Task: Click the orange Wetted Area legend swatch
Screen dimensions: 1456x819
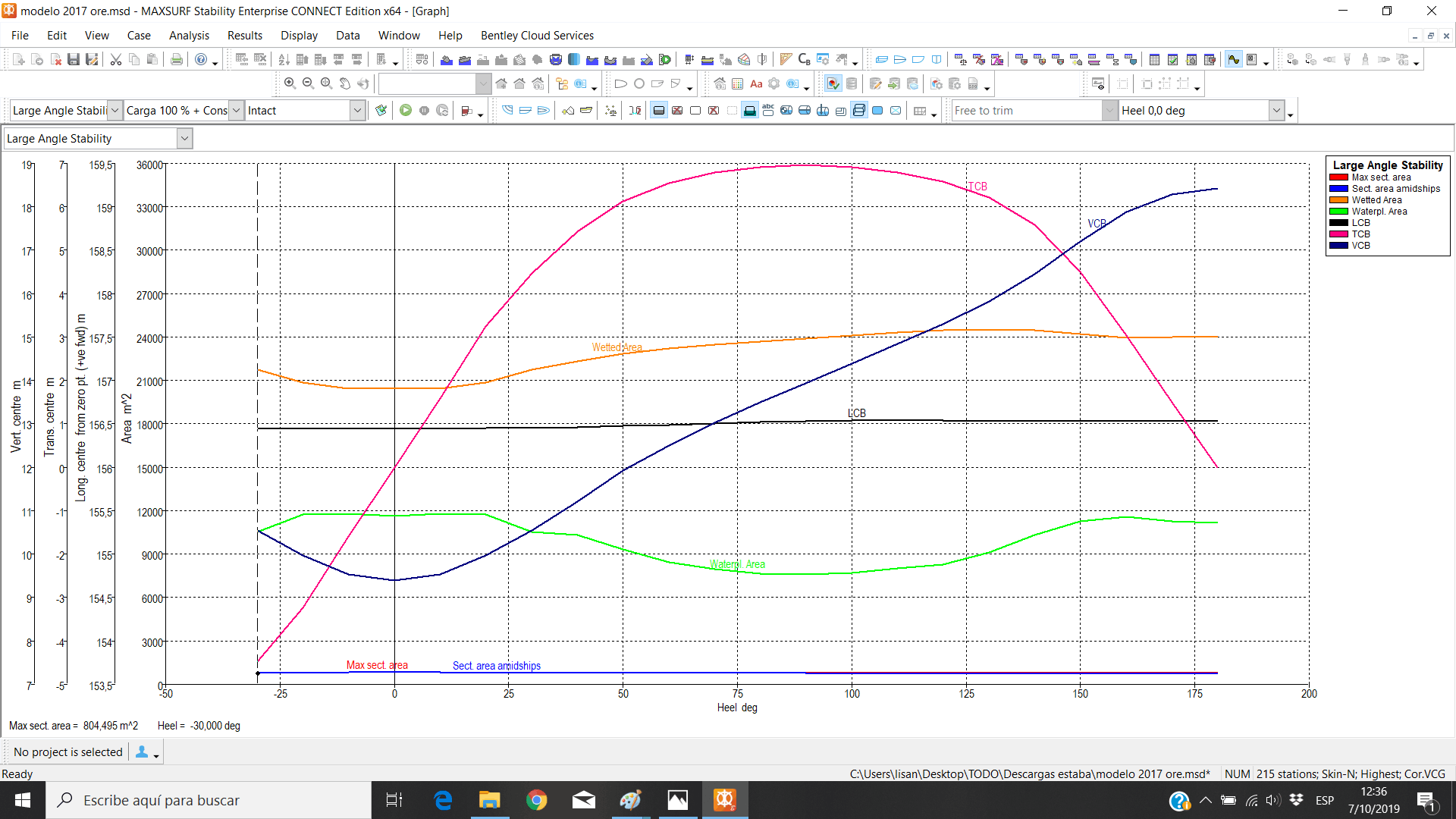Action: tap(1338, 200)
